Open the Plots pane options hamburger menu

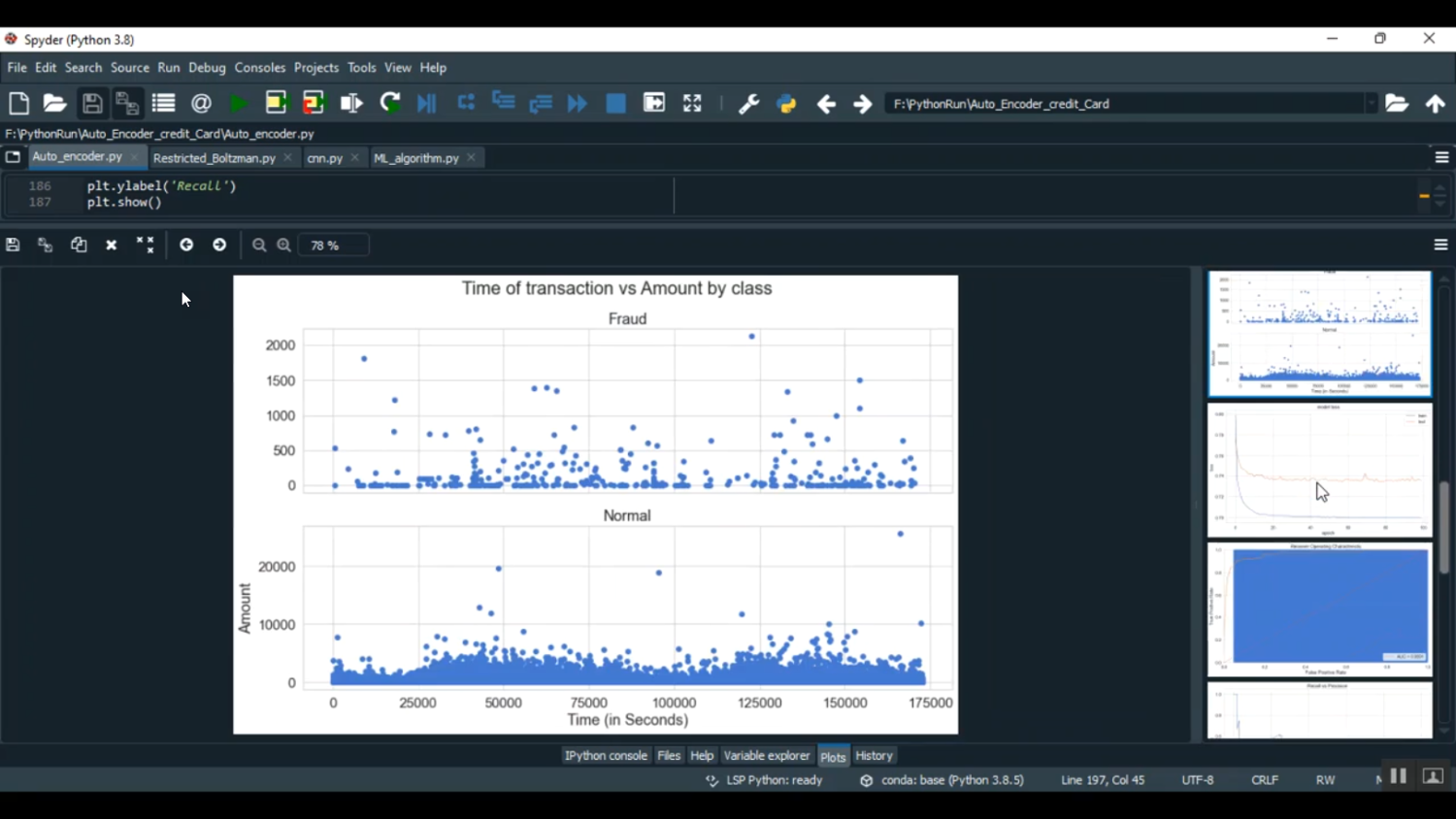tap(1440, 246)
